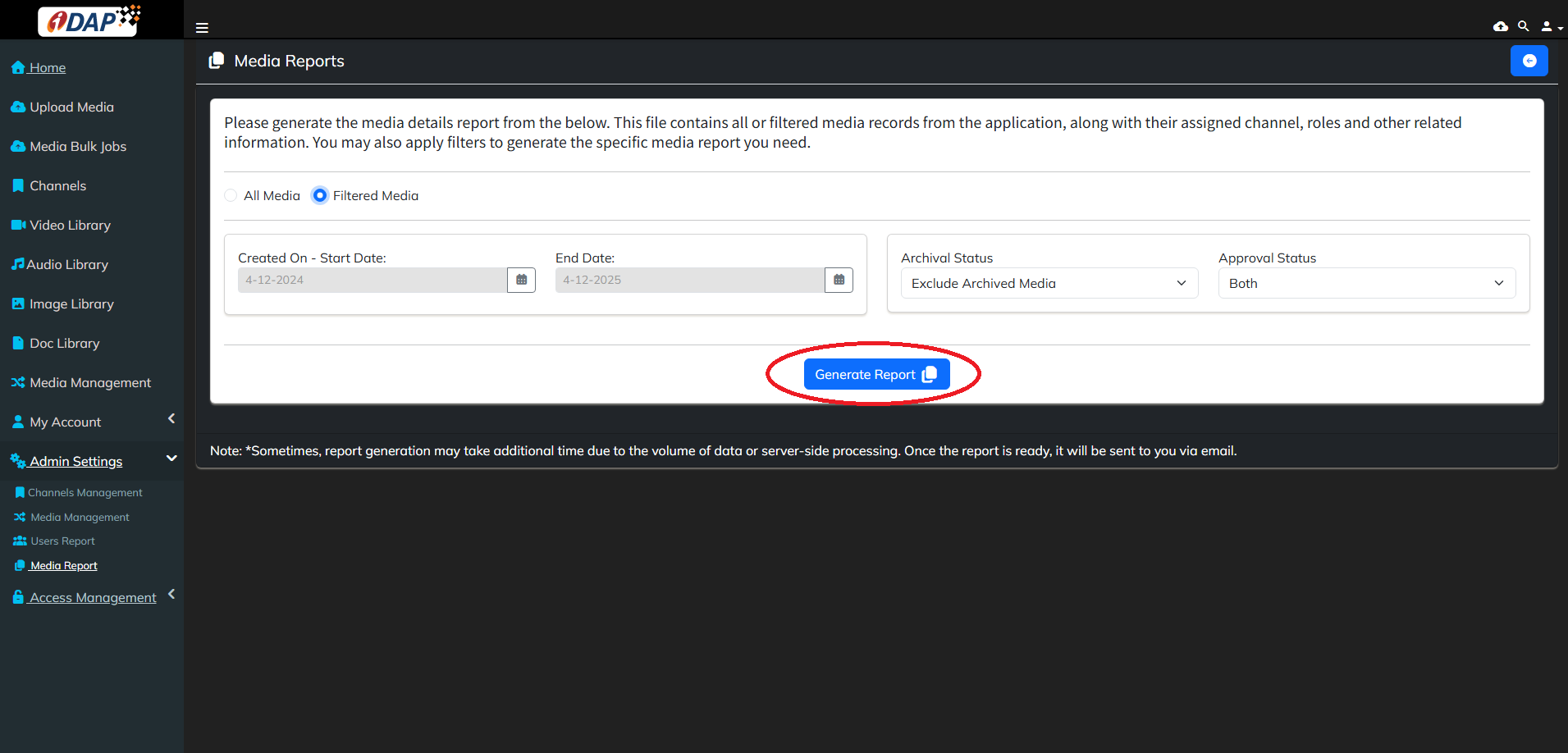This screenshot has width=1568, height=753.
Task: Open the Start Date calendar picker
Action: [521, 280]
